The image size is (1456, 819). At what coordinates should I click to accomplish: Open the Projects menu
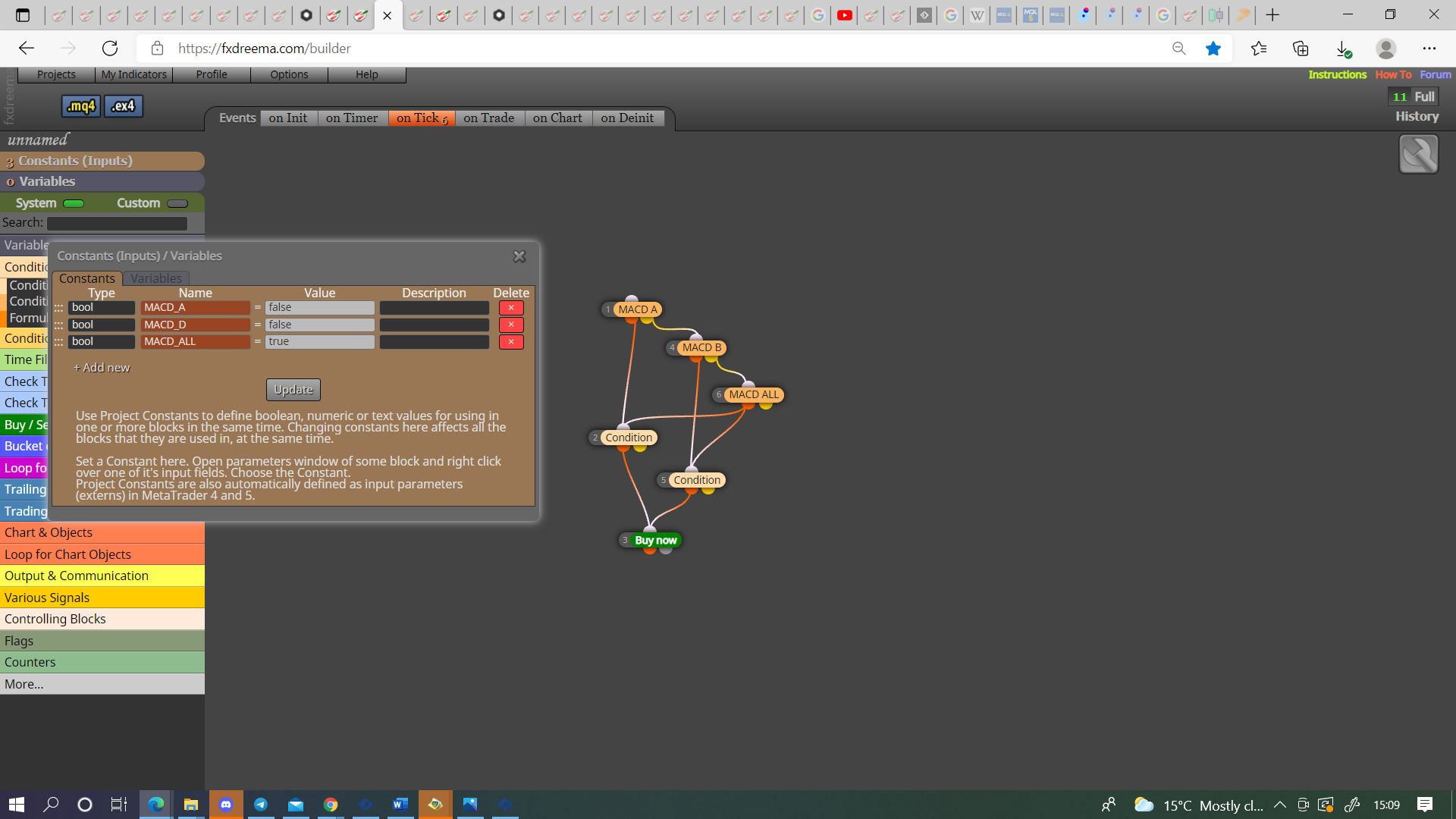pyautogui.click(x=56, y=74)
